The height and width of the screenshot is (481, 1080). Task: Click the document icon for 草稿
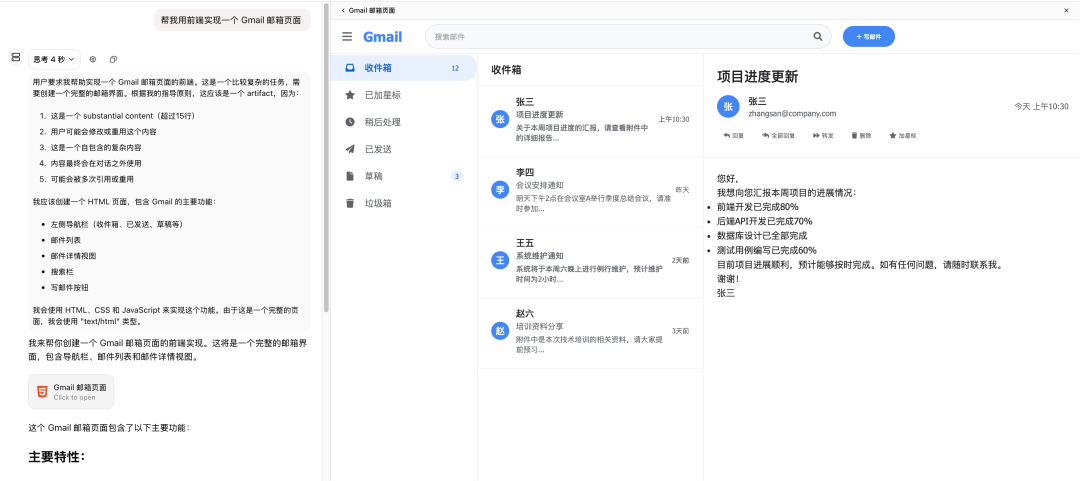coord(350,176)
